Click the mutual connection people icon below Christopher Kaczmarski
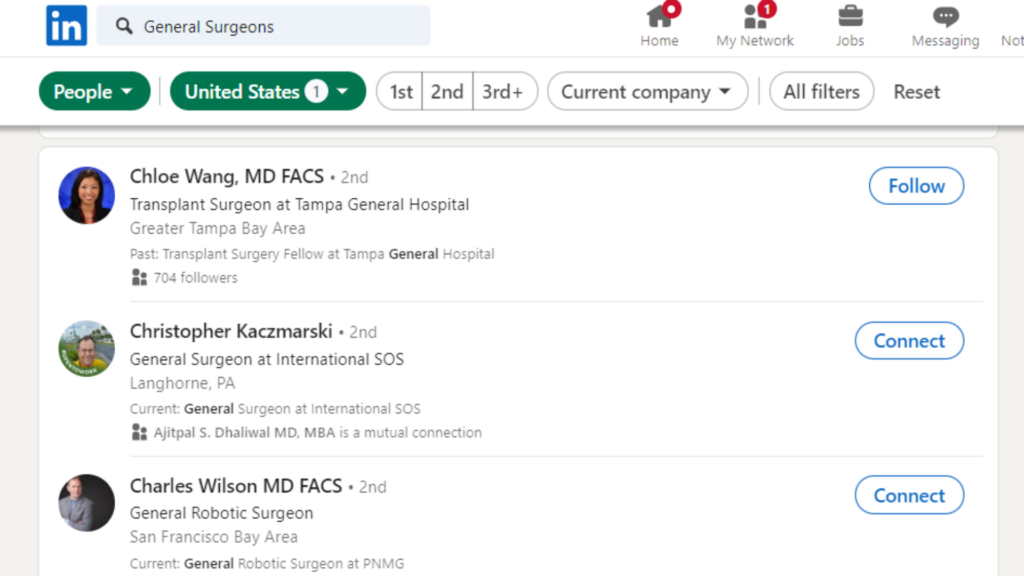This screenshot has width=1024, height=576. (139, 432)
